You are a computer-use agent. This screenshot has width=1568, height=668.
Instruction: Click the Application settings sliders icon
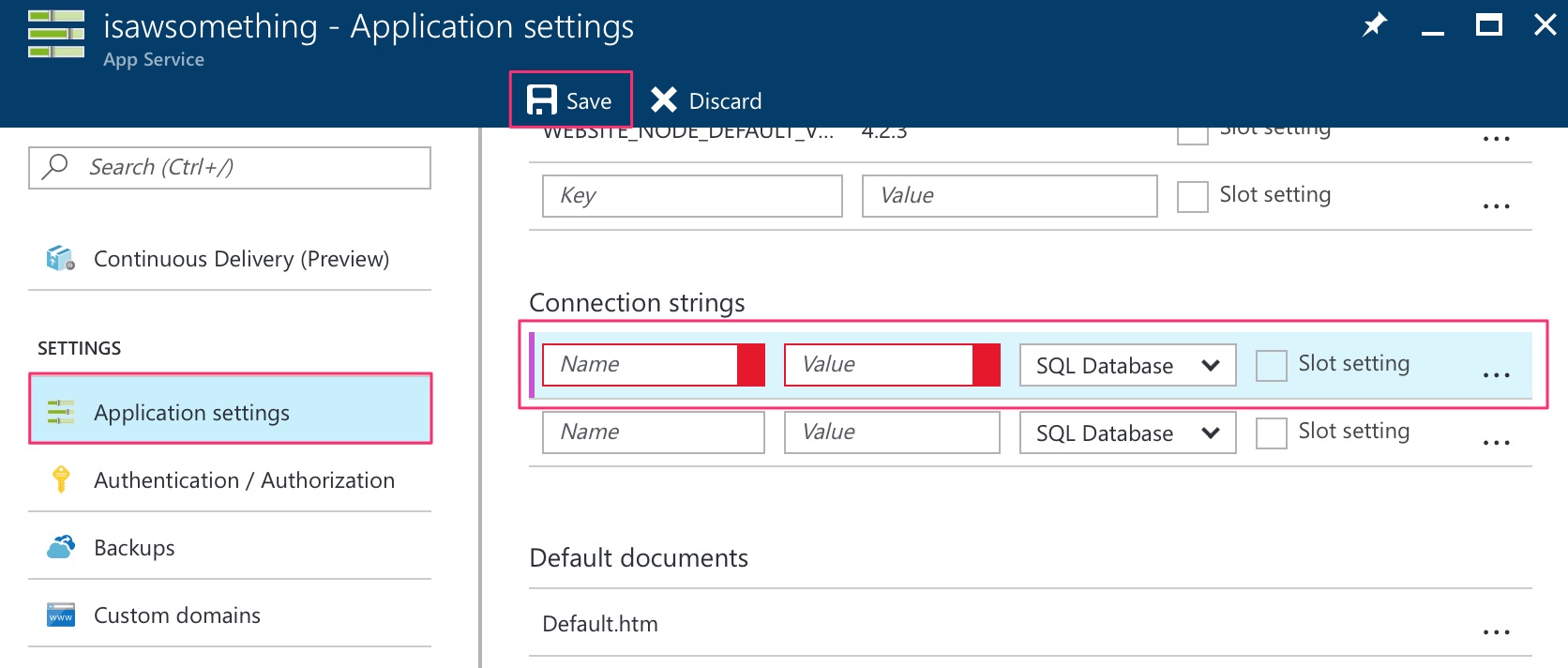61,412
